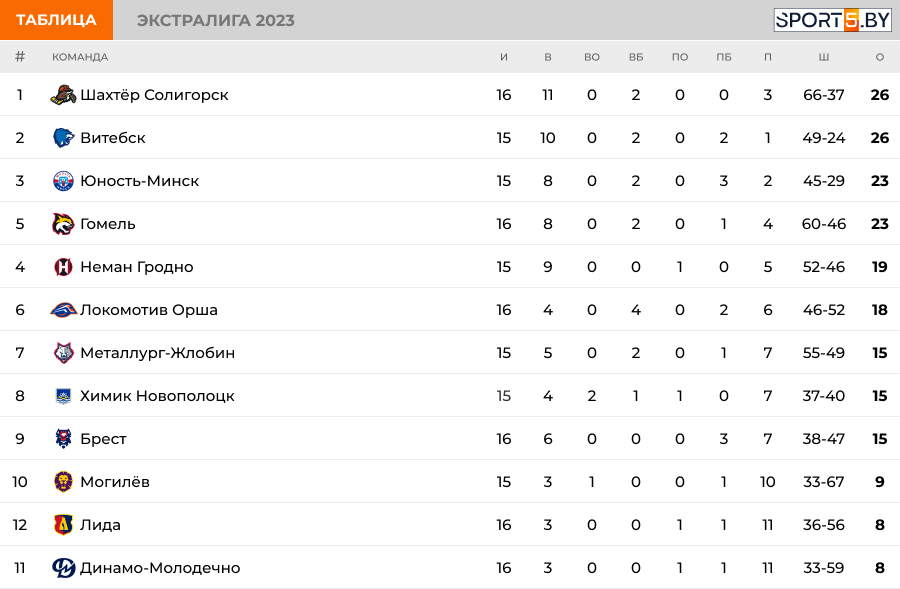Viewport: 900px width, 589px height.
Task: Sort table by the Ш goals column header
Action: tap(823, 57)
